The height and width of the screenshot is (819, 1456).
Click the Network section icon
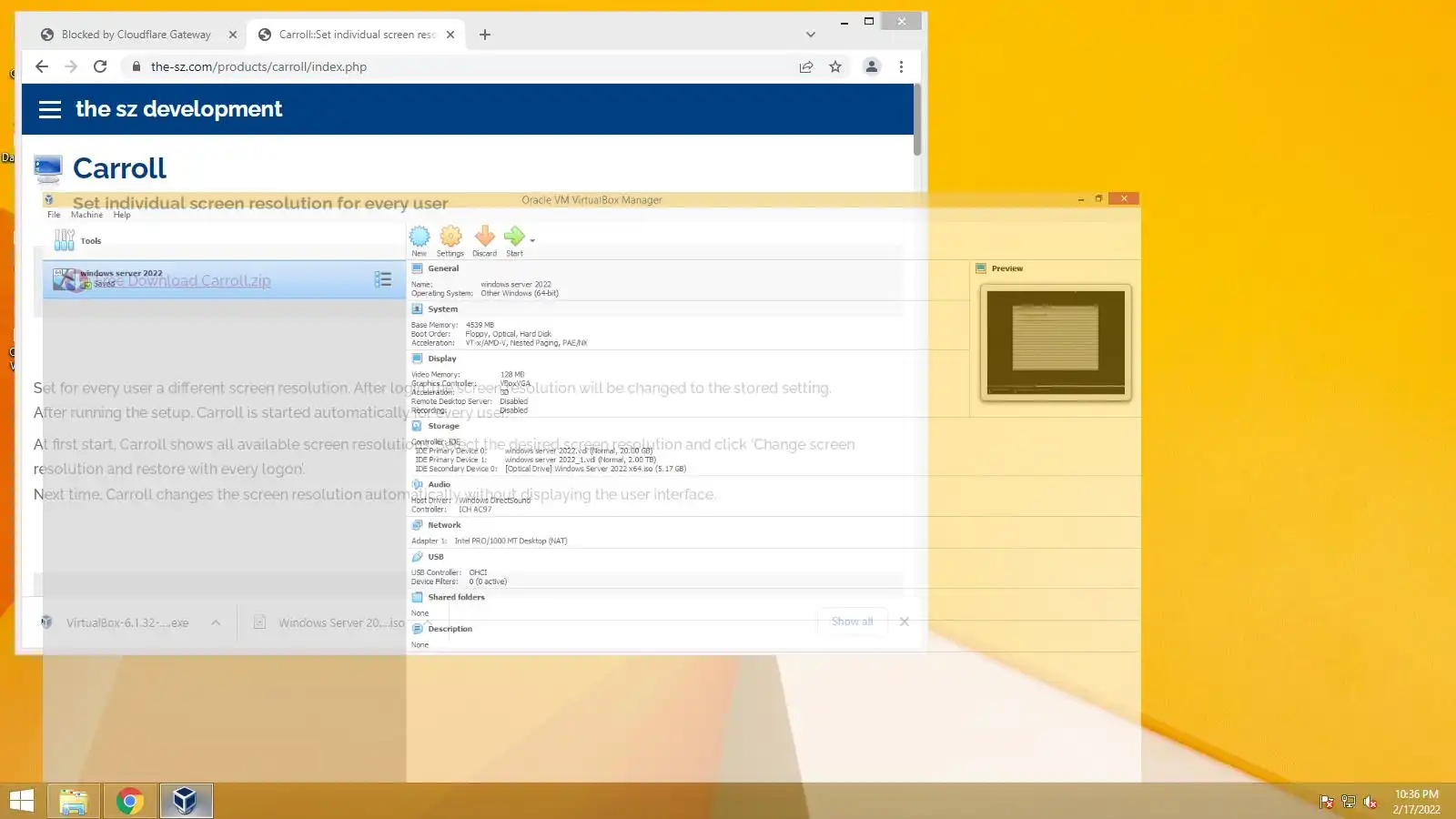(x=417, y=525)
